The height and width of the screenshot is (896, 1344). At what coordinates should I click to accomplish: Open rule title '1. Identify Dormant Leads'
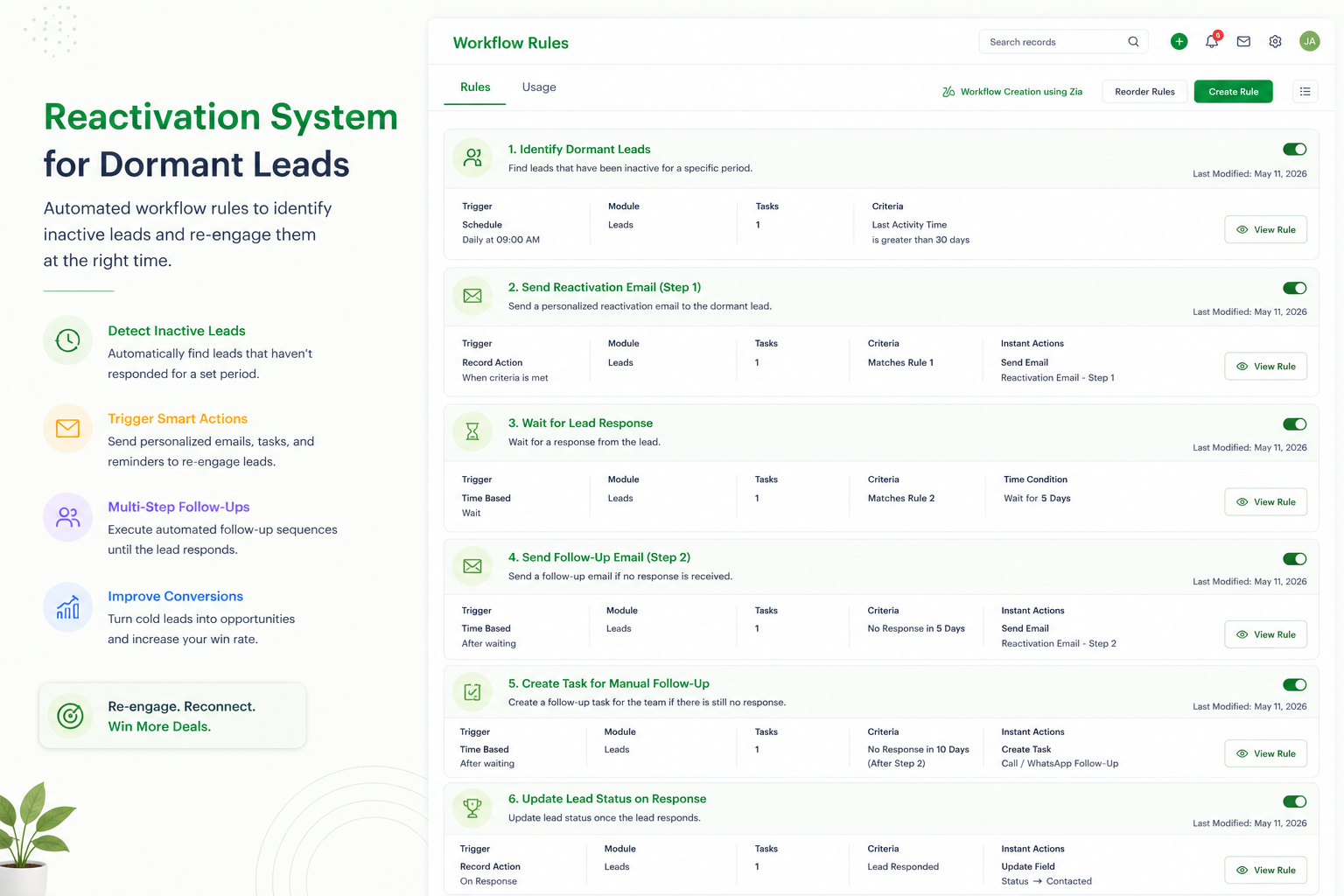click(x=579, y=150)
